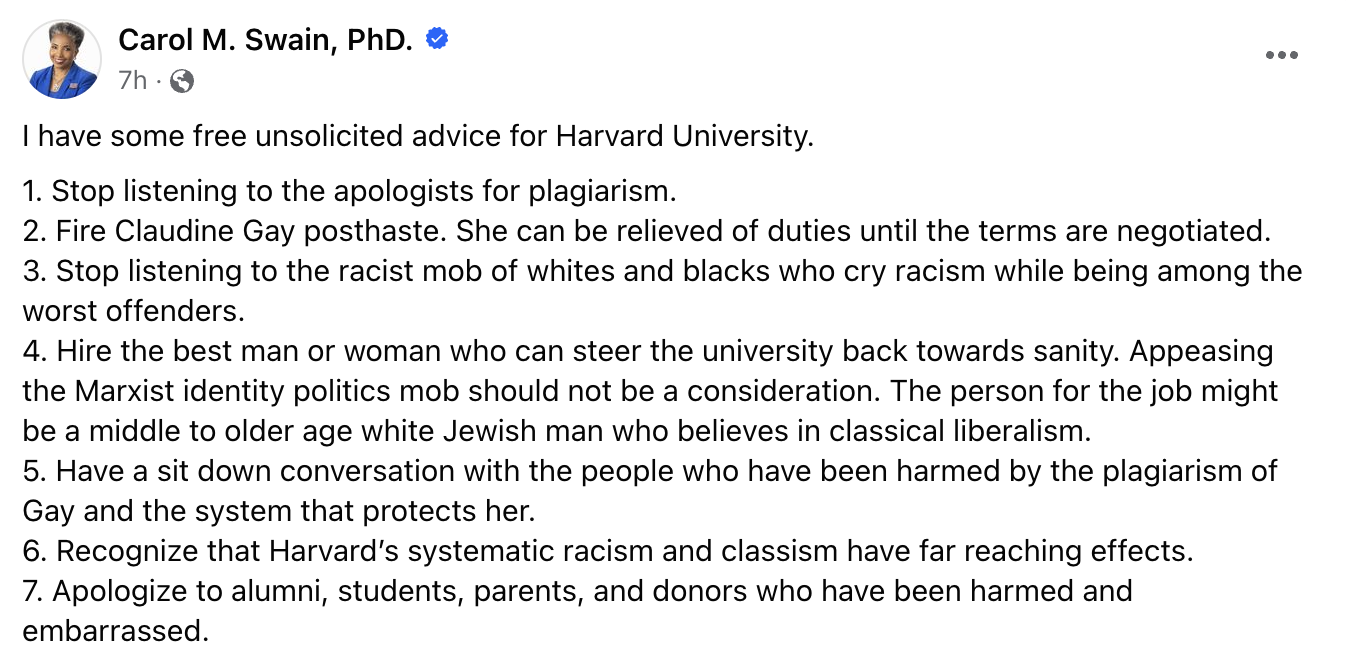Click the words 'worst offenders.'
The width and height of the screenshot is (1346, 664).
pos(134,311)
